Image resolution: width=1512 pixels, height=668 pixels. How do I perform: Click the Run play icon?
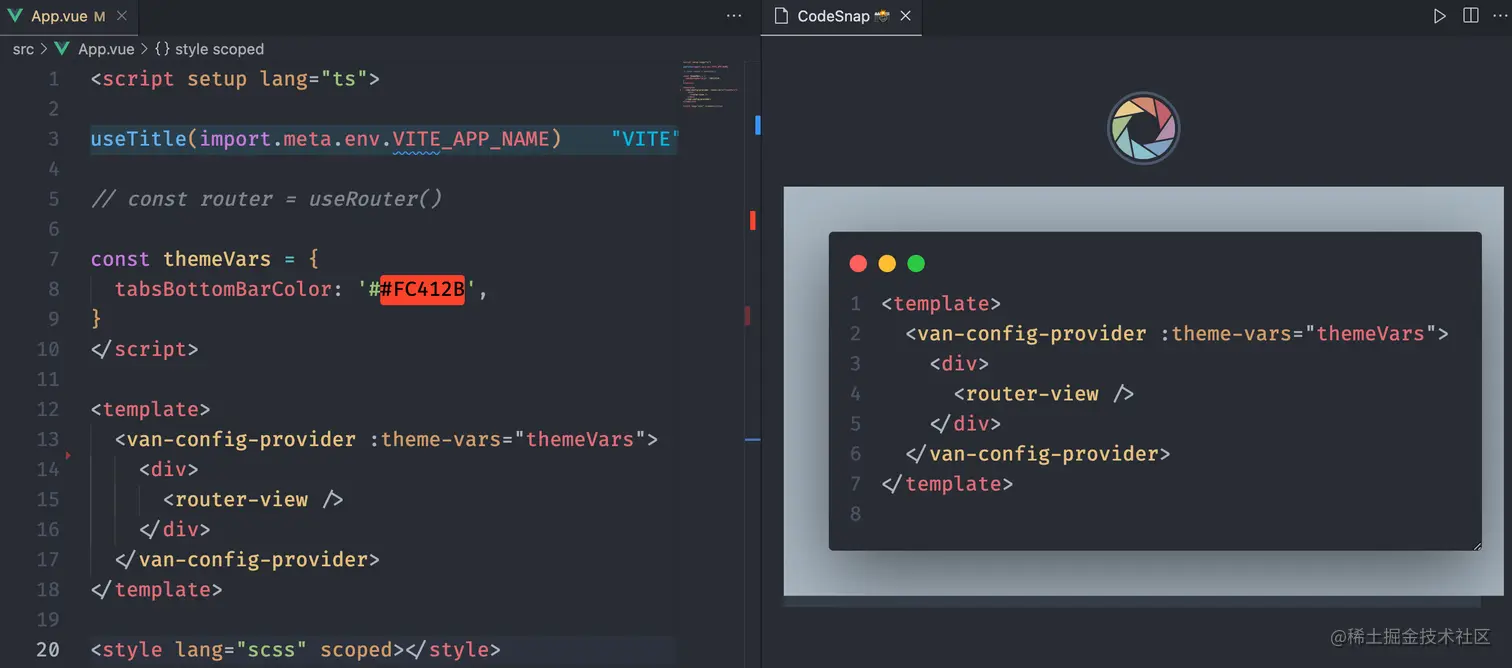click(x=1439, y=16)
